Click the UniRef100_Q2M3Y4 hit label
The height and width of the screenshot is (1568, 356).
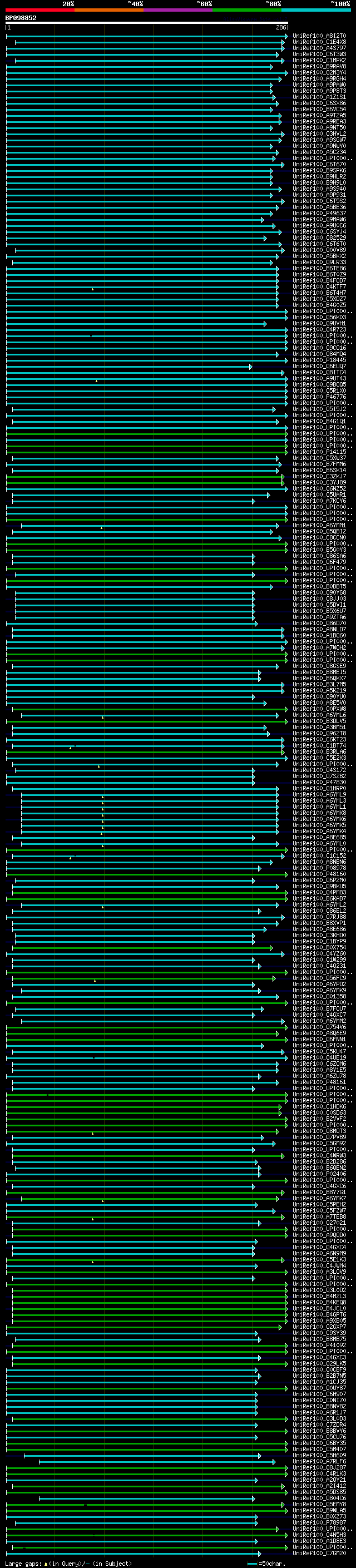[319, 72]
